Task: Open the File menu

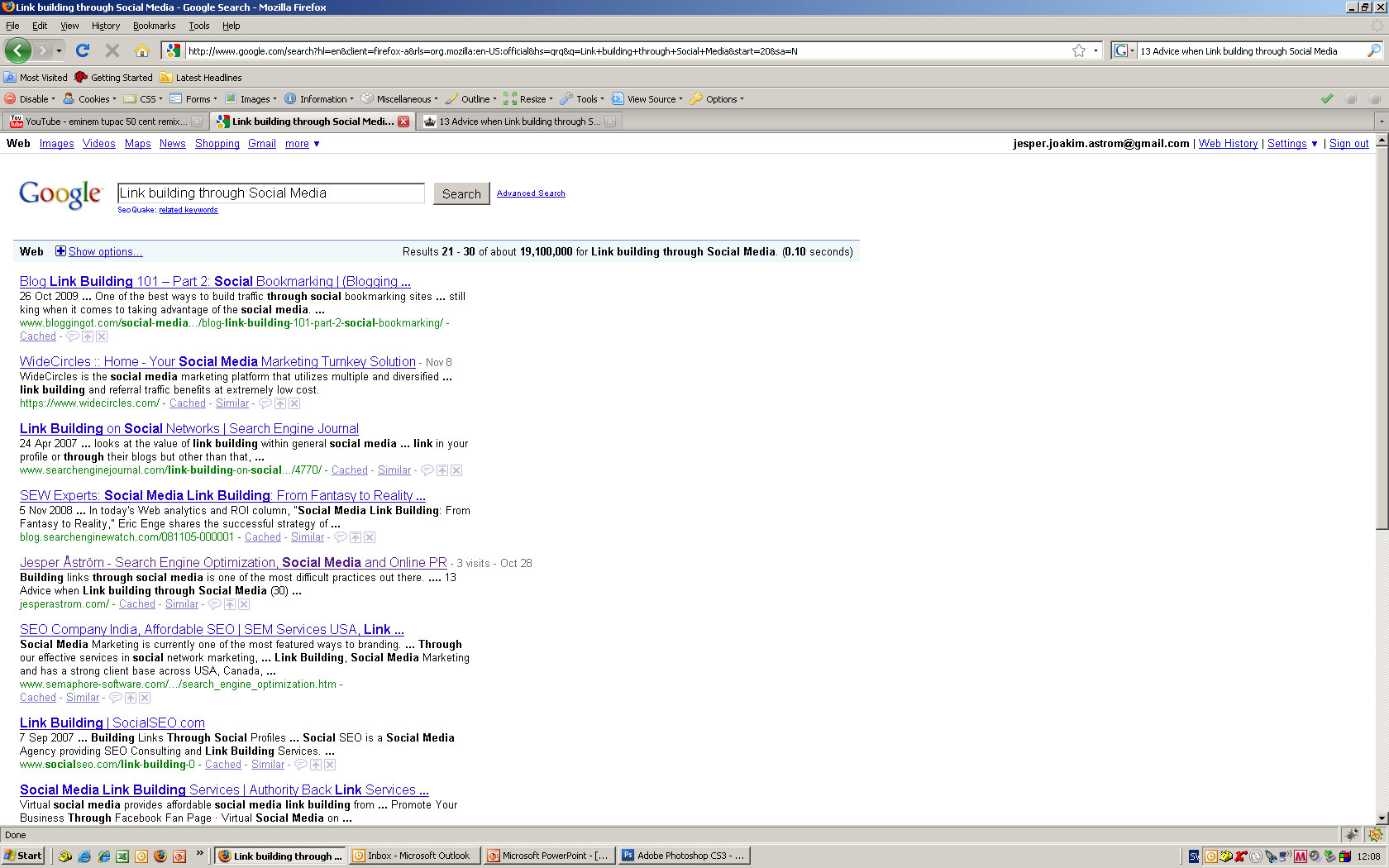Action: 12,26
